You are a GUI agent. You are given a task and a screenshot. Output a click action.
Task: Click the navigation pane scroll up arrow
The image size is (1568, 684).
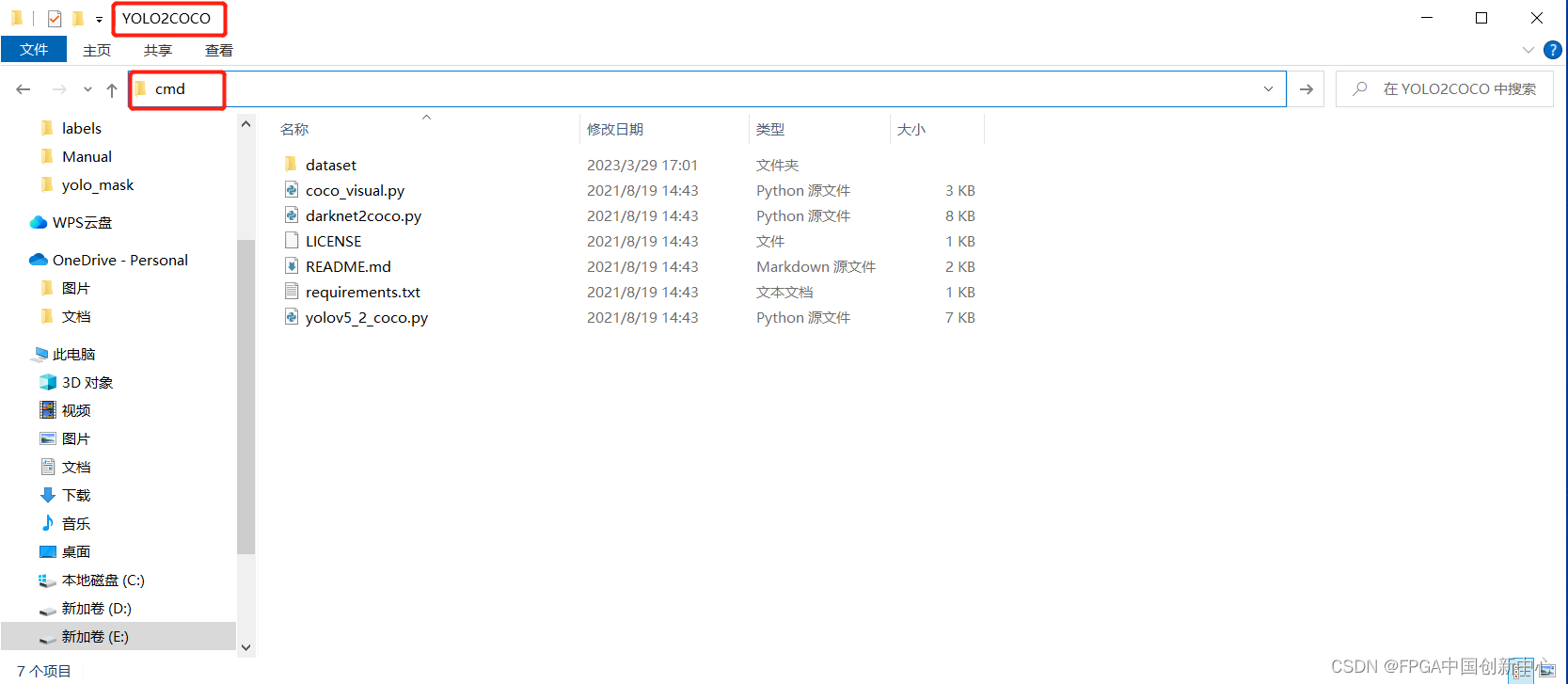245,124
